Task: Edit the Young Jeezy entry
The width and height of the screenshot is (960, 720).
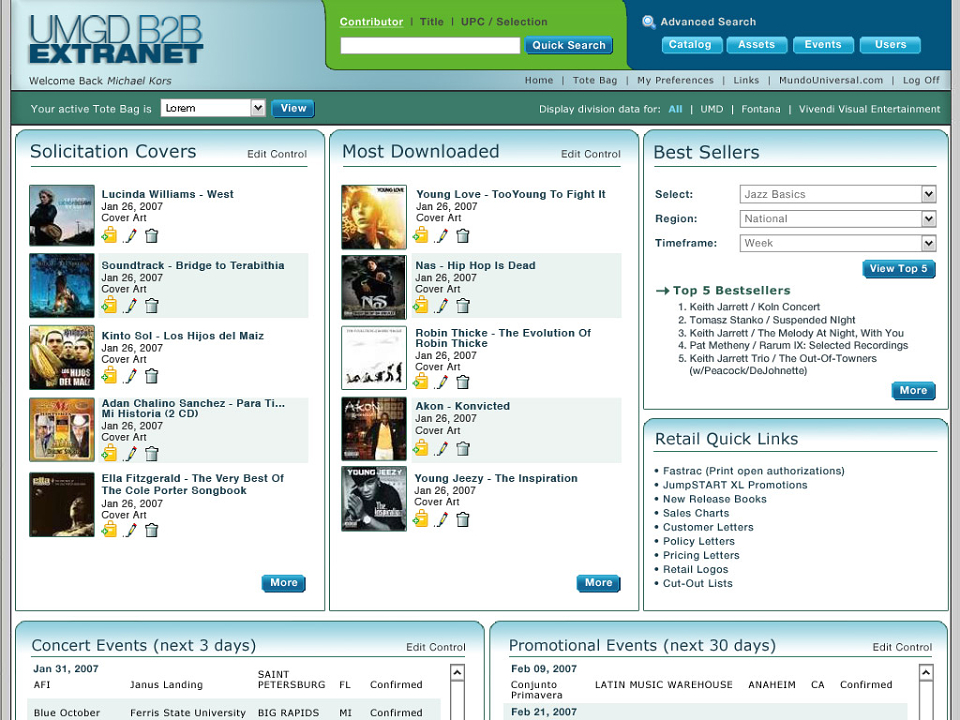Action: tap(441, 520)
